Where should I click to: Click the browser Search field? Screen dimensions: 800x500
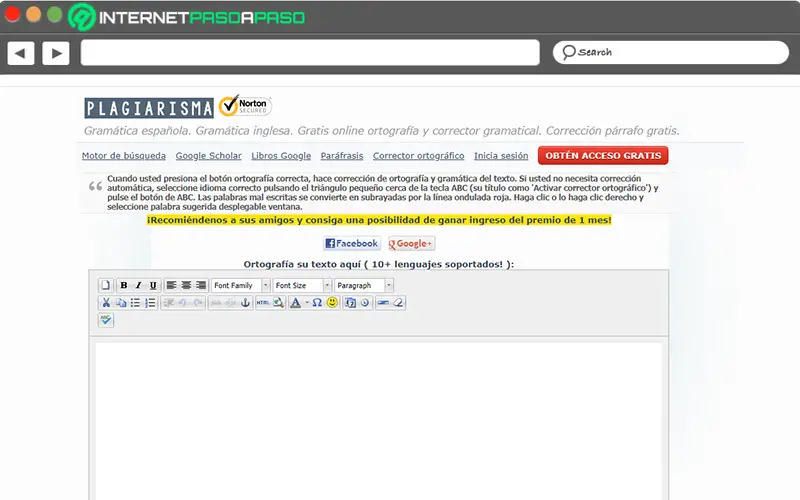point(671,53)
